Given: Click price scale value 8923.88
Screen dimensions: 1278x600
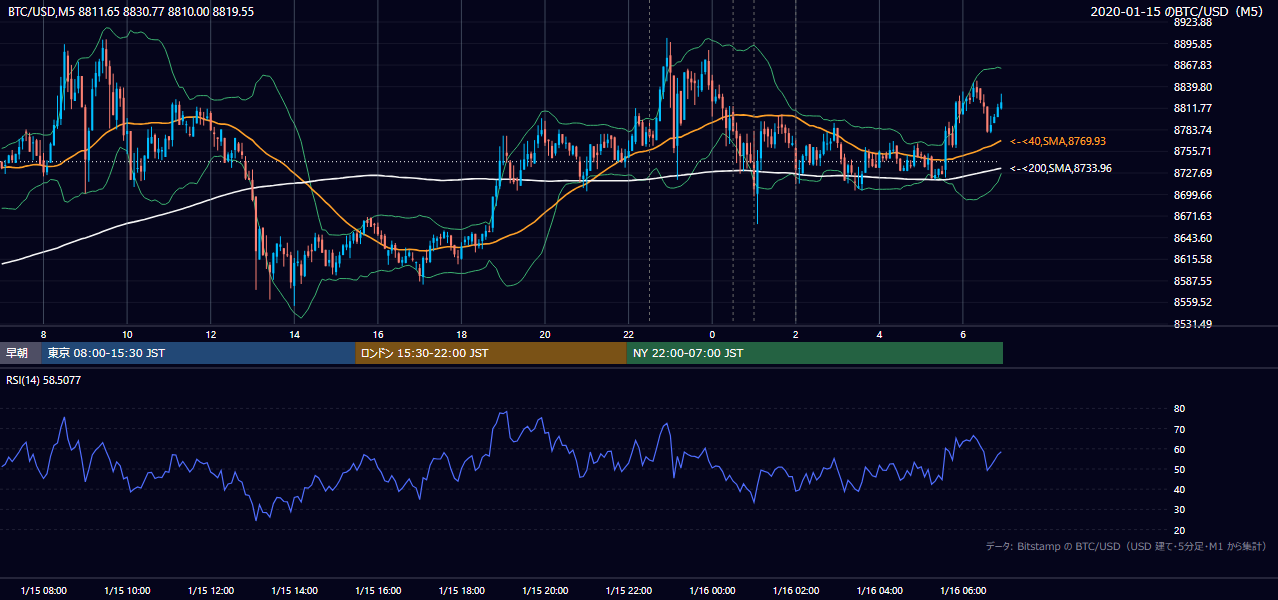Looking at the screenshot, I should 1192,22.
